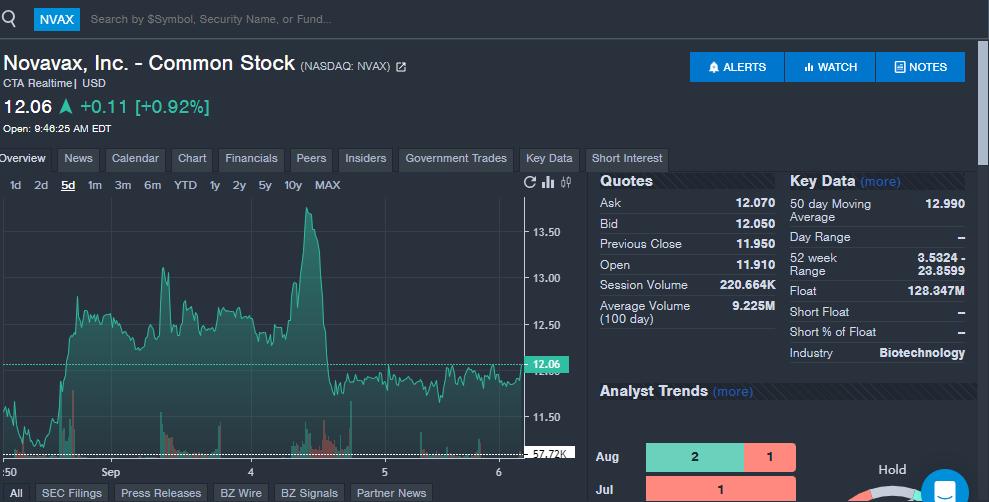Add stock via Watch button
This screenshot has height=502, width=989.
pyautogui.click(x=830, y=67)
